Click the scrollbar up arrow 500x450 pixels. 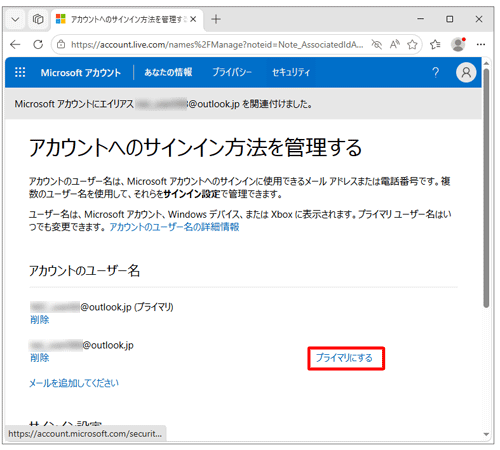click(486, 63)
